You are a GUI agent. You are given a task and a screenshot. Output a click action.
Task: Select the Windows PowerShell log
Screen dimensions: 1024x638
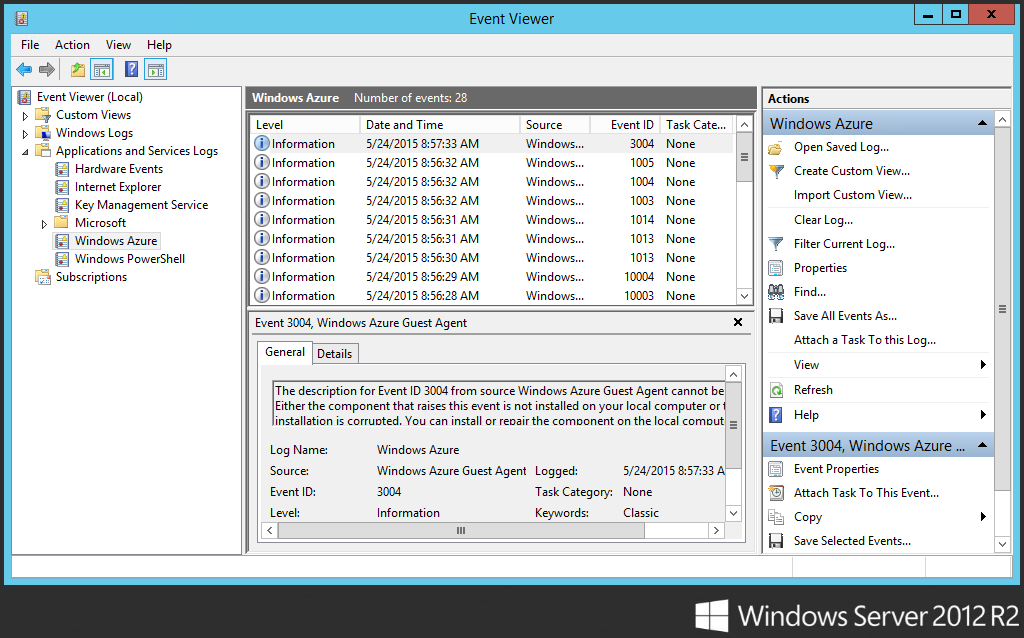[129, 259]
